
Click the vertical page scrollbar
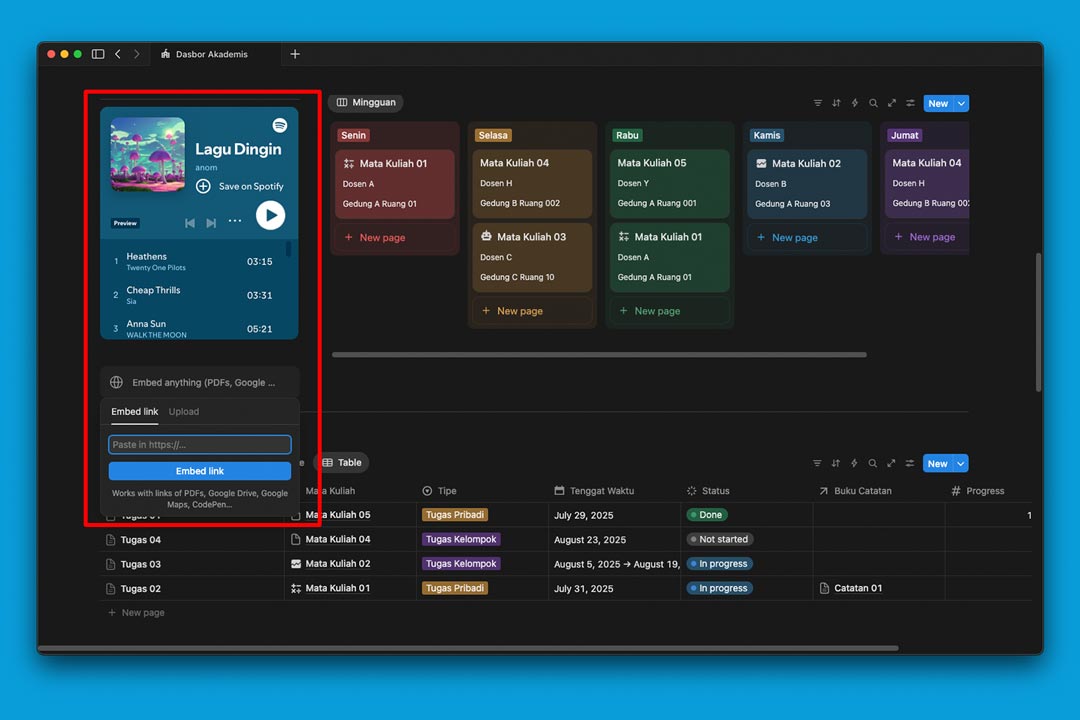pos(1038,322)
